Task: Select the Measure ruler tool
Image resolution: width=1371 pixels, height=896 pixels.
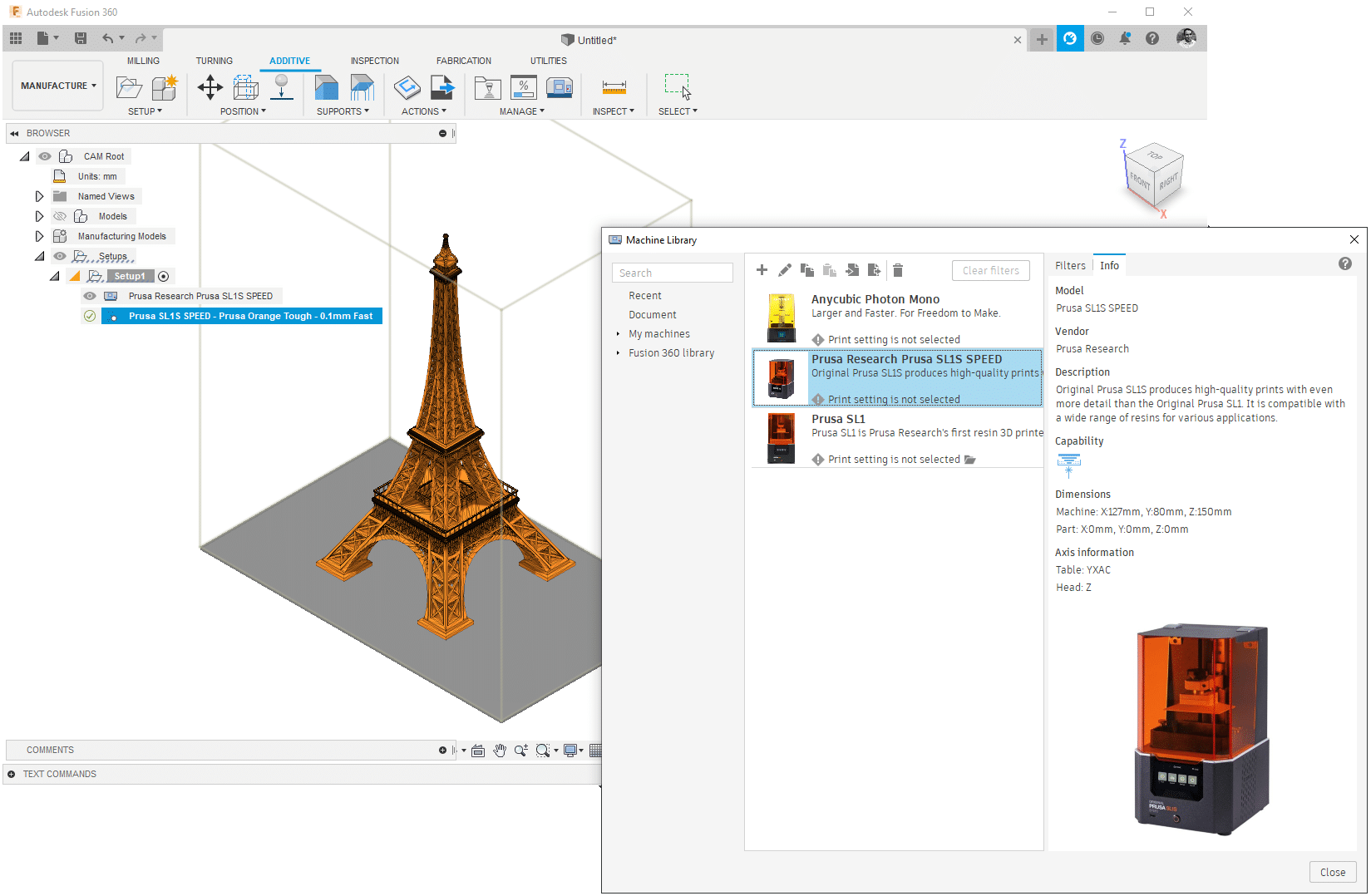Action: pos(614,87)
